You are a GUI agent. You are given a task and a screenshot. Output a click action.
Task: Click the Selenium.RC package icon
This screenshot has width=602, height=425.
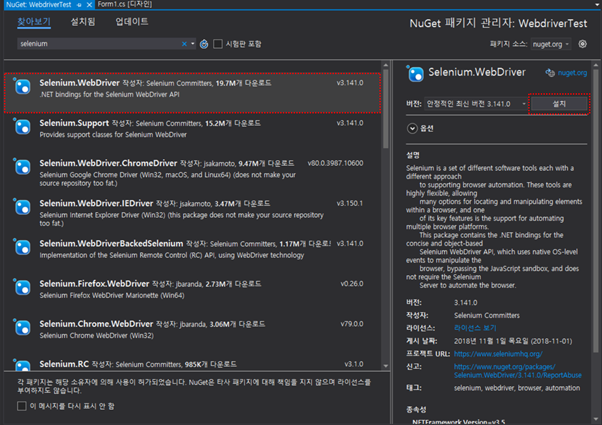[23, 365]
